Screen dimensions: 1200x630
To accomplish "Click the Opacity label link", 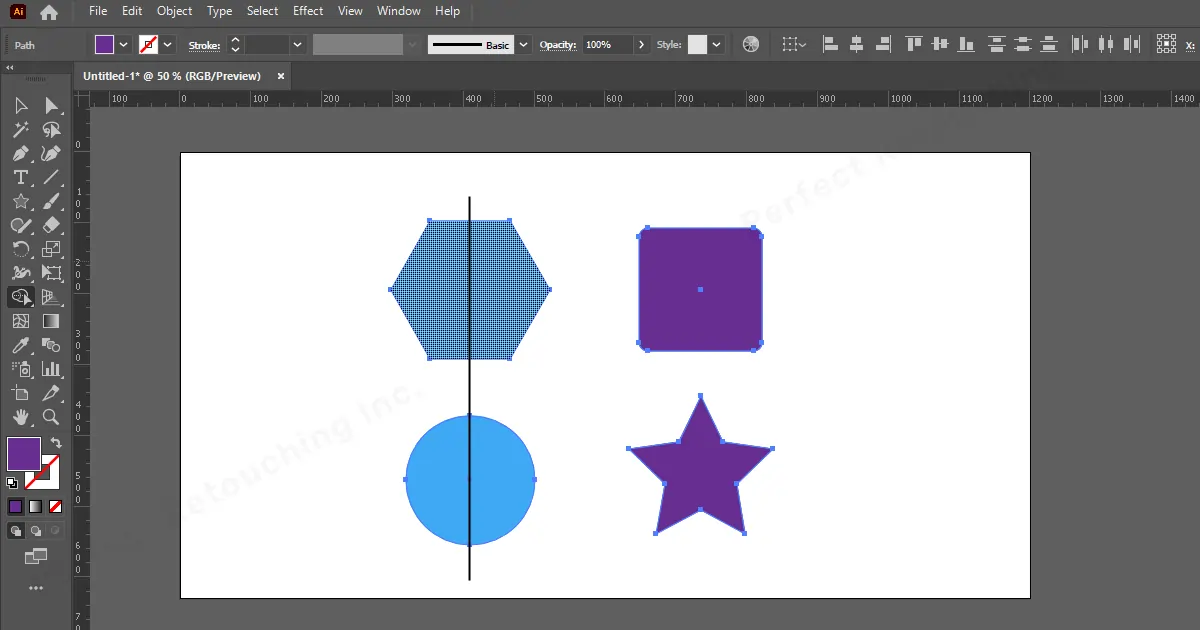I will pyautogui.click(x=558, y=45).
